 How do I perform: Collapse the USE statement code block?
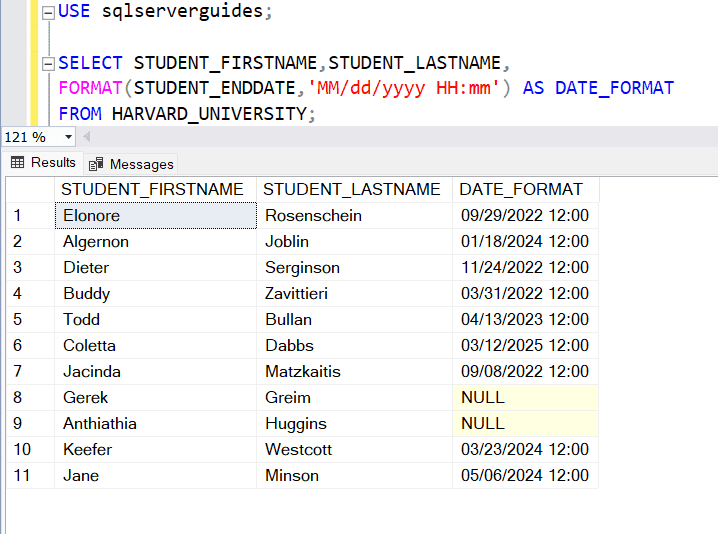tap(48, 12)
